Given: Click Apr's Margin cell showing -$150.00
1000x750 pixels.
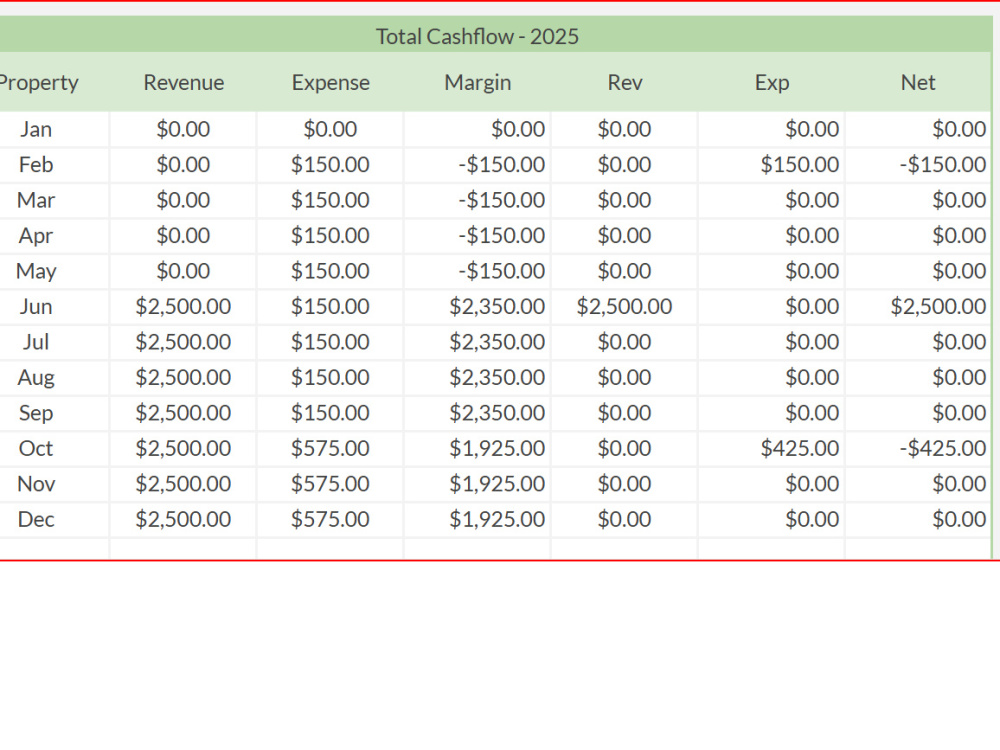Looking at the screenshot, I should point(478,236).
